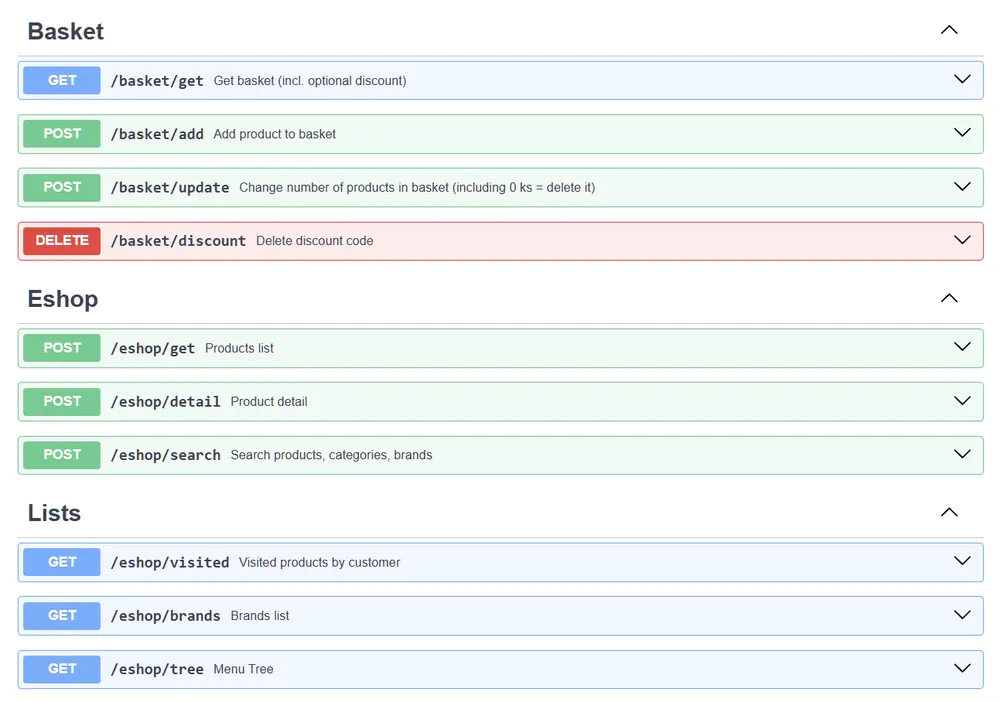Collapse the Lists section chevron
Viewport: 1000px width, 702px height.
click(x=949, y=512)
